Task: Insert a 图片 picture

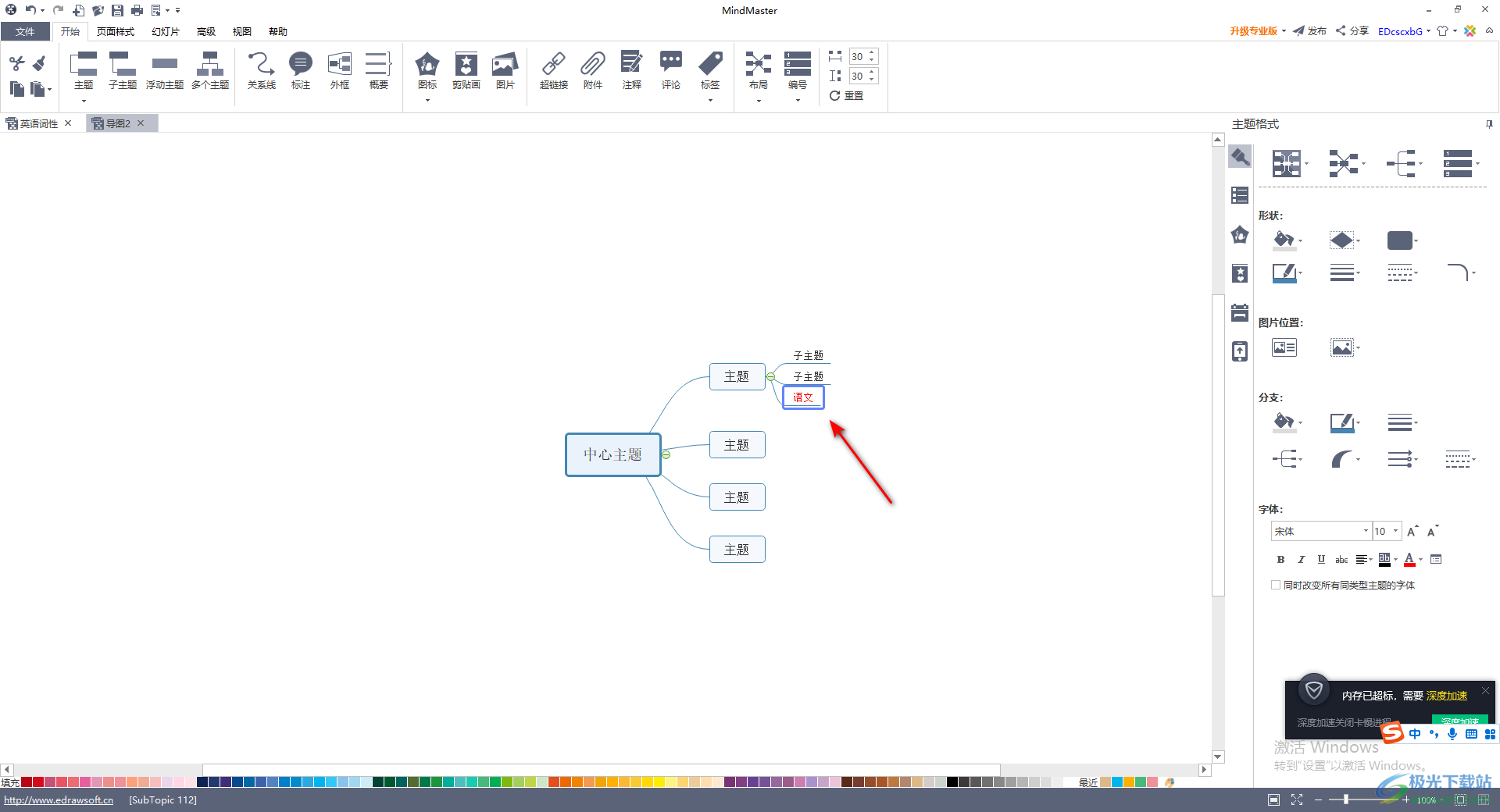Action: click(505, 70)
